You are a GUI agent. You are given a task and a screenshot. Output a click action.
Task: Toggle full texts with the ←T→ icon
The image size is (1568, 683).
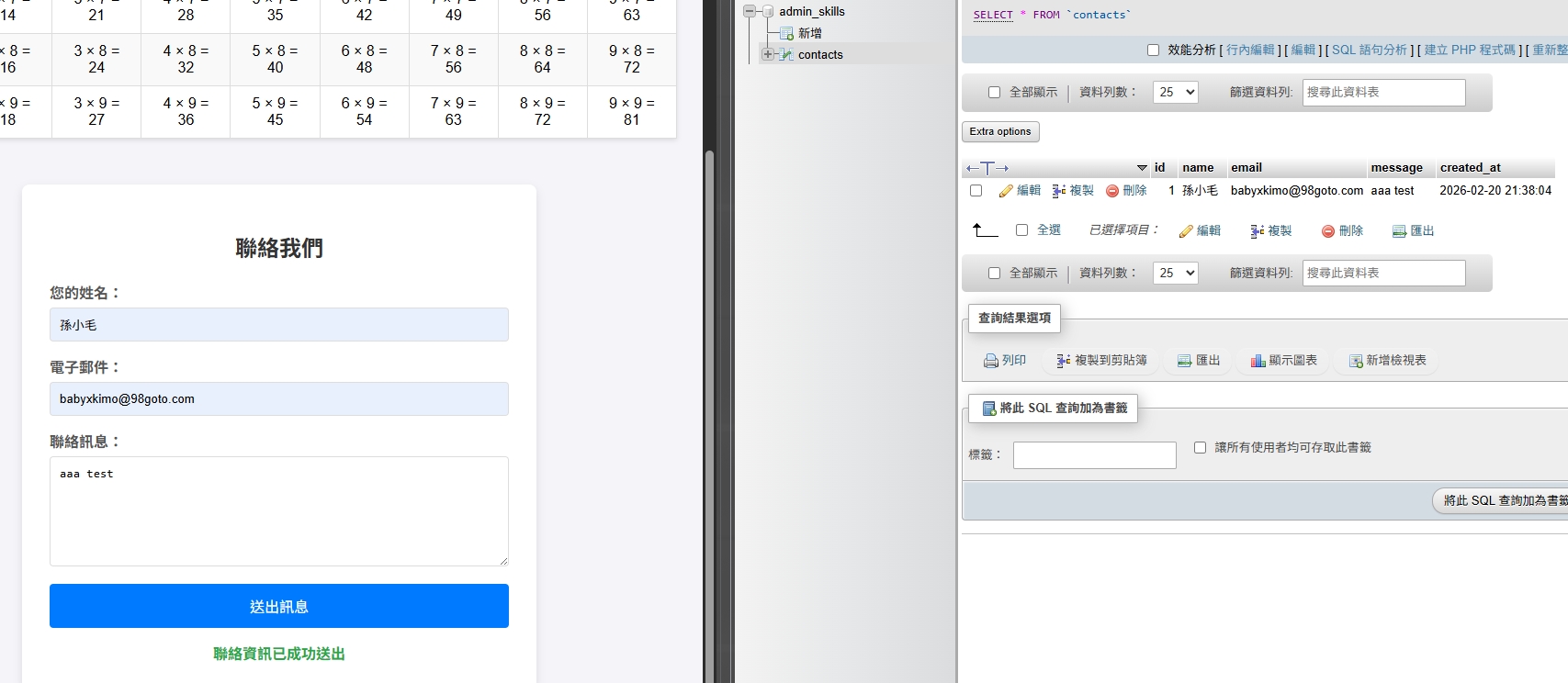[x=987, y=168]
